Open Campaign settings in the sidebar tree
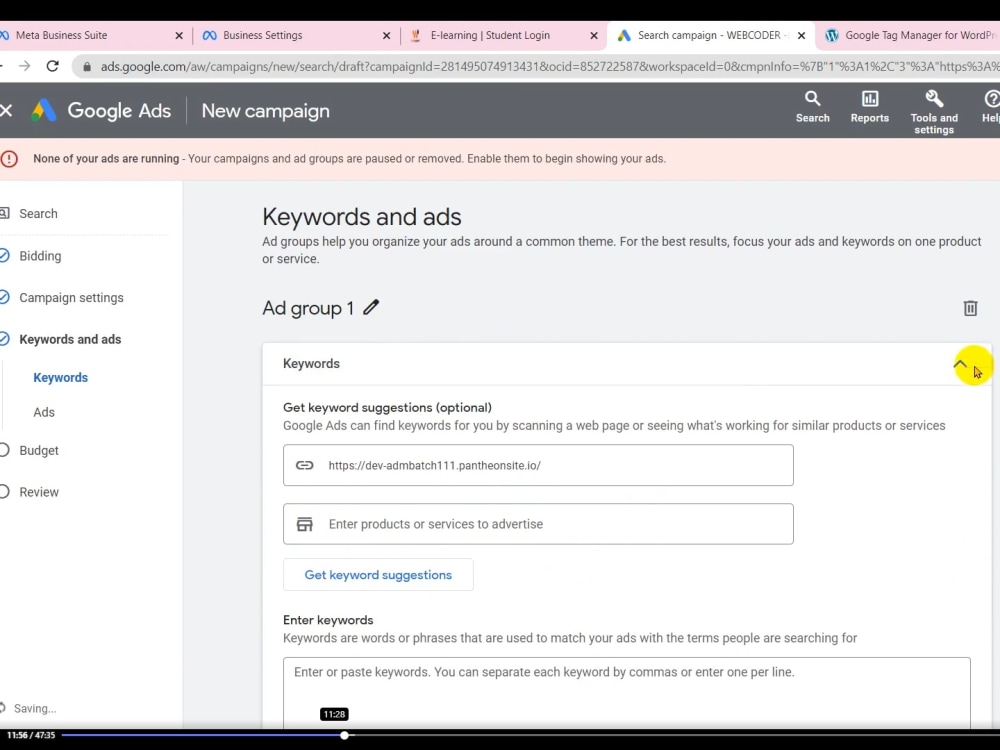 [71, 297]
